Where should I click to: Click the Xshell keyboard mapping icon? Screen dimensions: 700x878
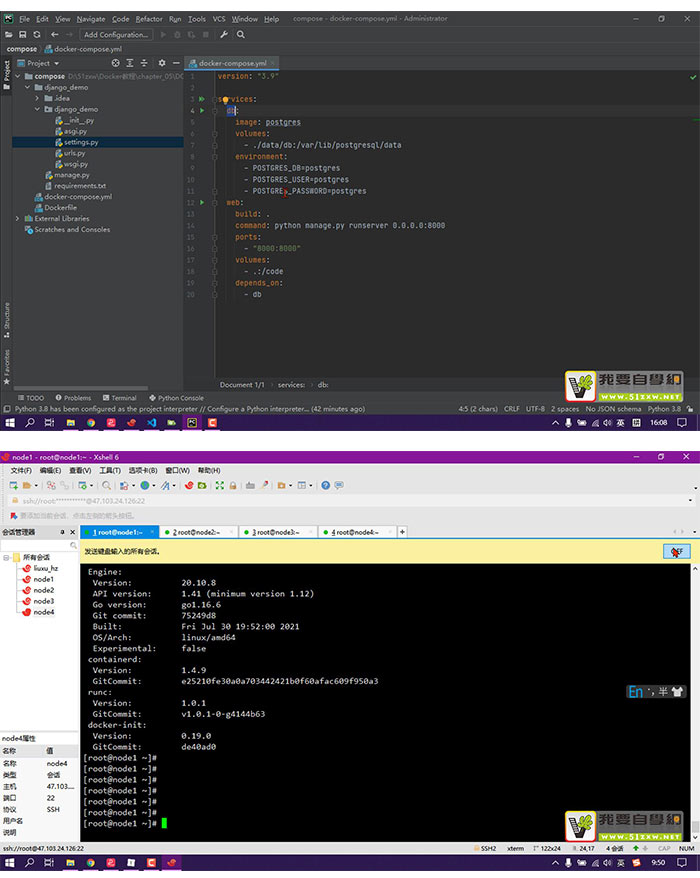point(250,485)
